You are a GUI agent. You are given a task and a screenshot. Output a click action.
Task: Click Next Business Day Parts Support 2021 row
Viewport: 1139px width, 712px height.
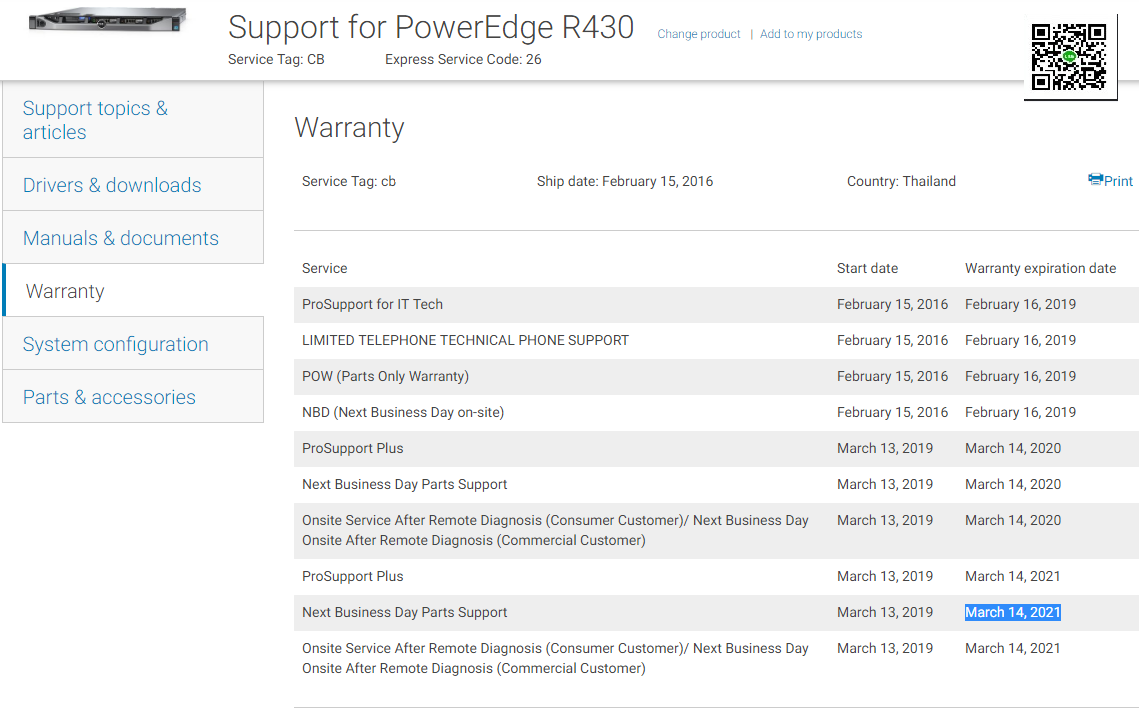(x=716, y=612)
